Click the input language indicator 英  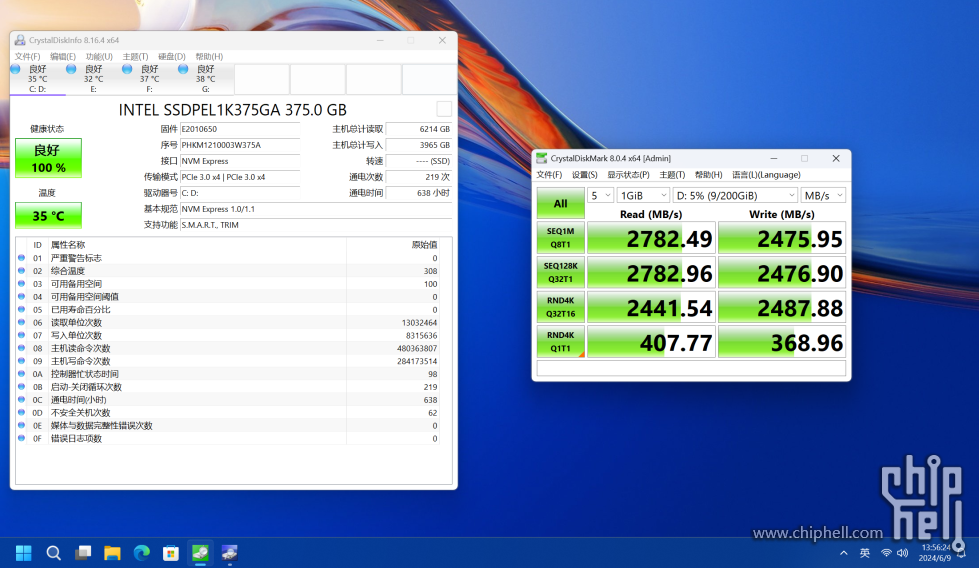(865, 553)
